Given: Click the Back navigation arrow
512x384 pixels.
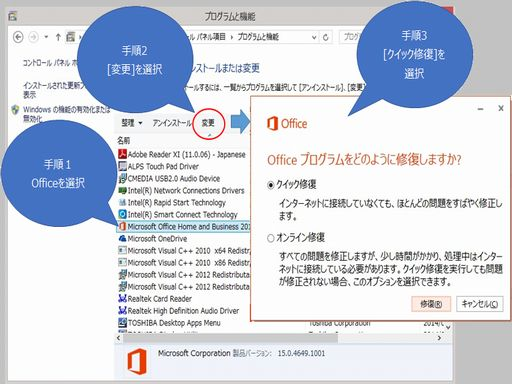Looking at the screenshot, I should click(x=18, y=37).
